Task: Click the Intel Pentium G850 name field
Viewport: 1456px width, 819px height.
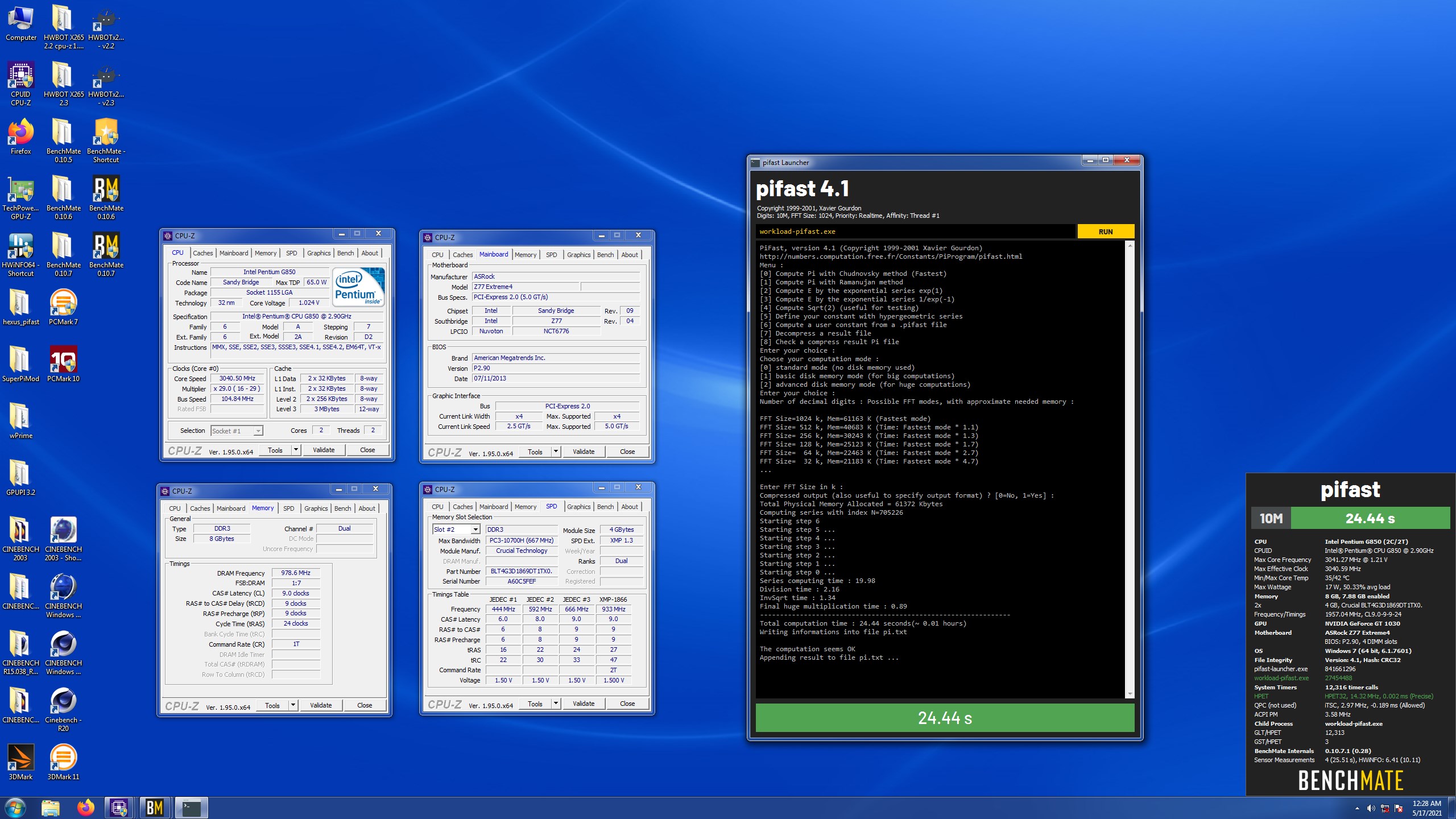Action: [270, 272]
